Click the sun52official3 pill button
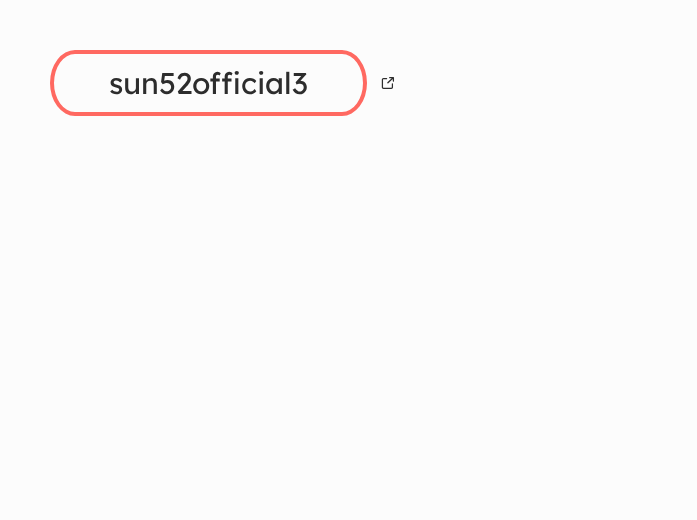Image resolution: width=697 pixels, height=520 pixels. click(x=208, y=84)
